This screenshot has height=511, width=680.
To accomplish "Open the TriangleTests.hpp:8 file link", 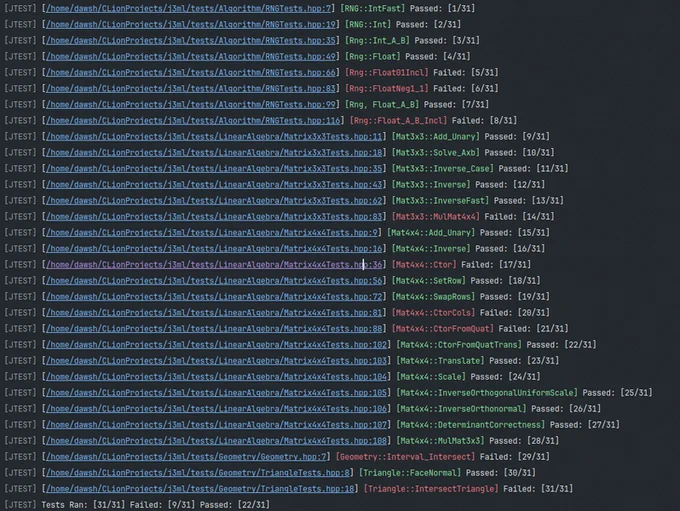I will [x=198, y=473].
